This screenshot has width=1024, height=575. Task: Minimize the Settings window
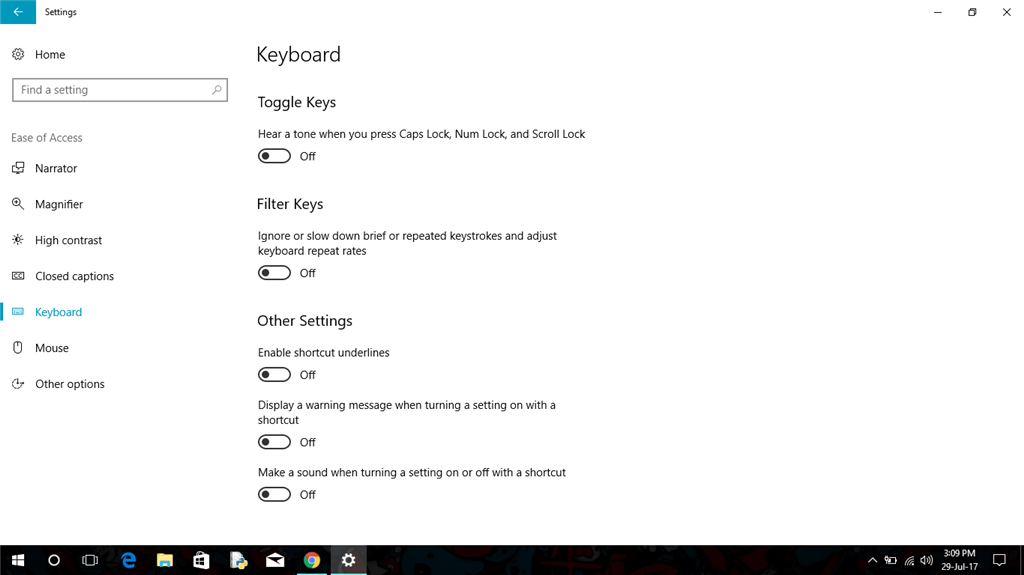938,12
